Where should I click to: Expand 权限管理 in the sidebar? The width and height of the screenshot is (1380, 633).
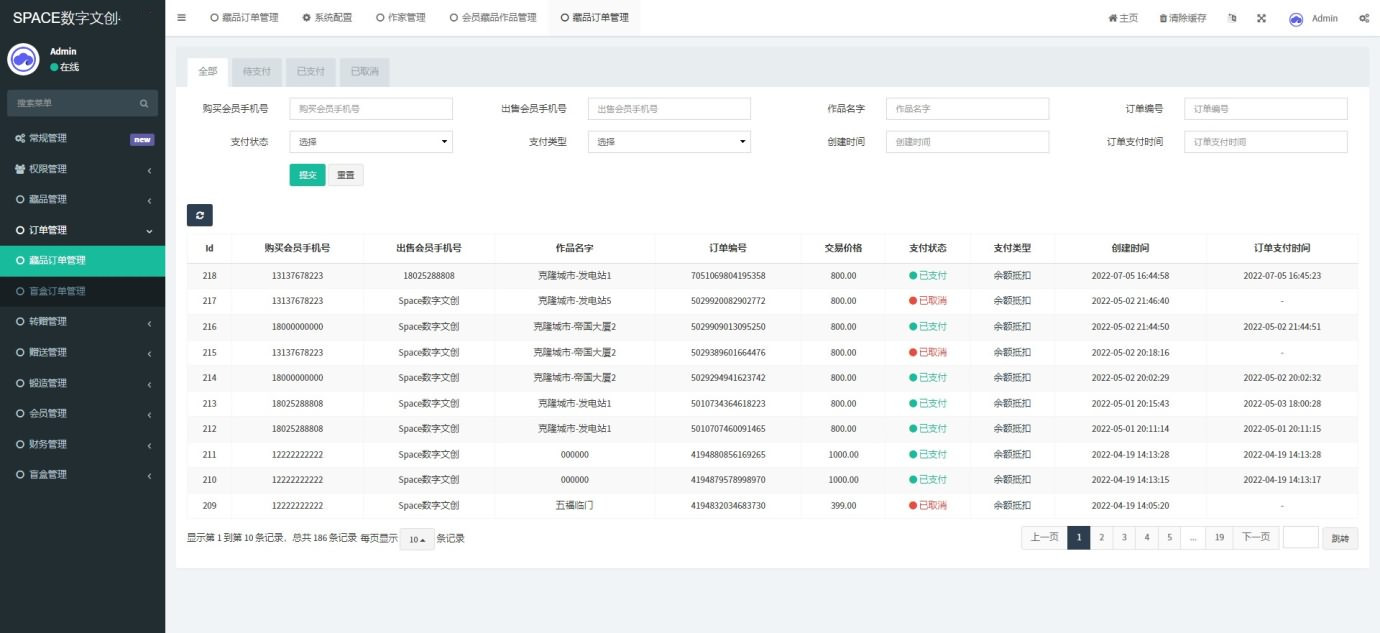pos(82,169)
